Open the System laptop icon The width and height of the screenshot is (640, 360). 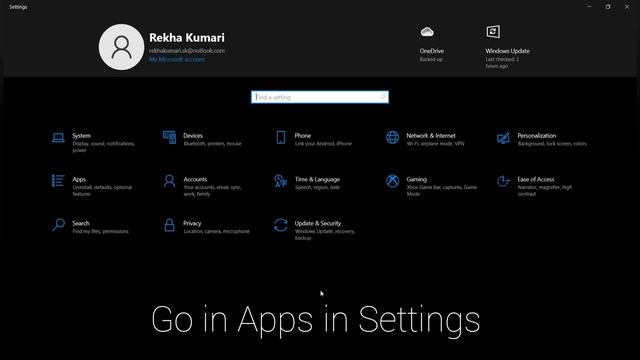[58, 138]
